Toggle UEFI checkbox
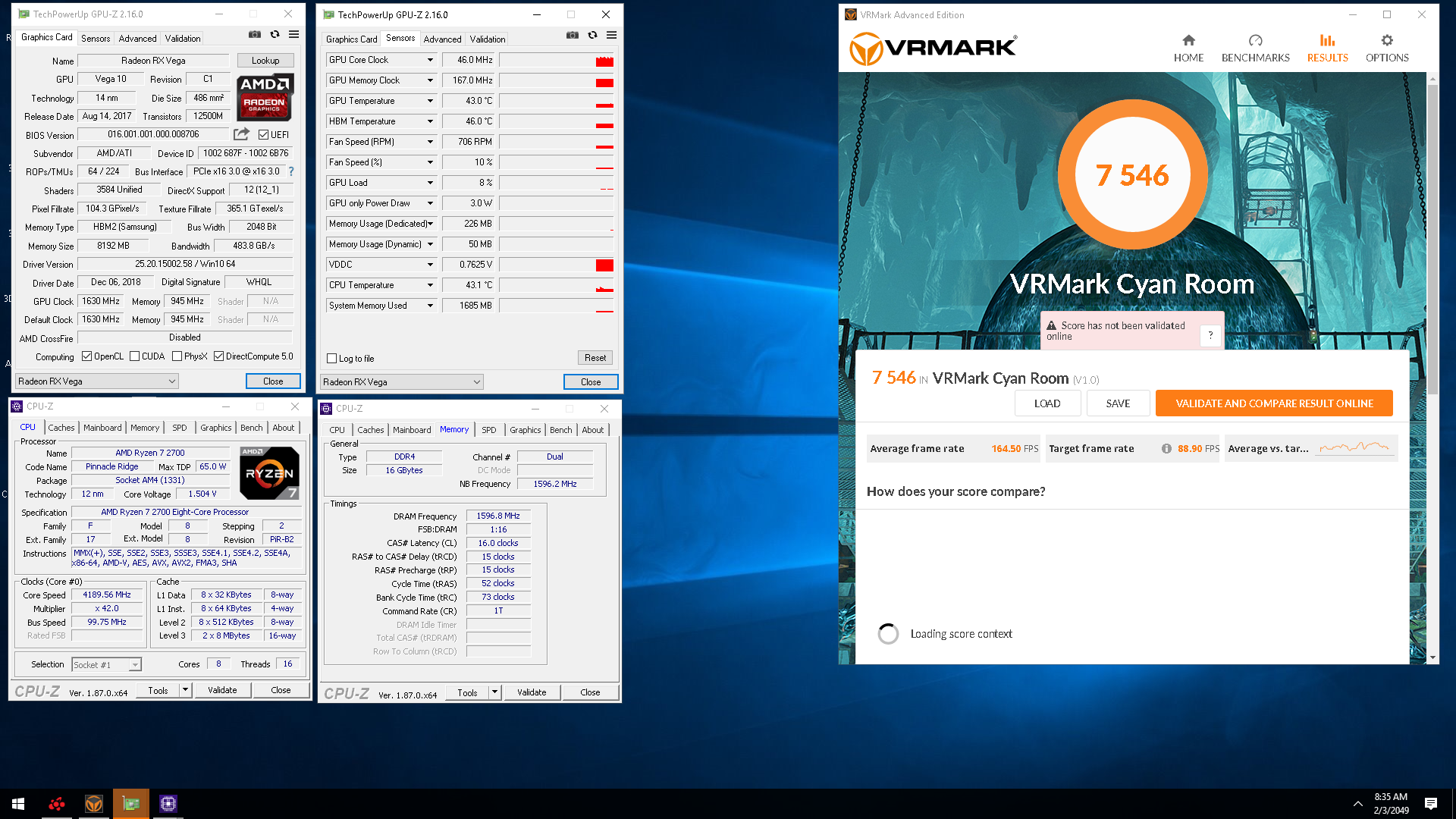1456x819 pixels. click(x=263, y=135)
